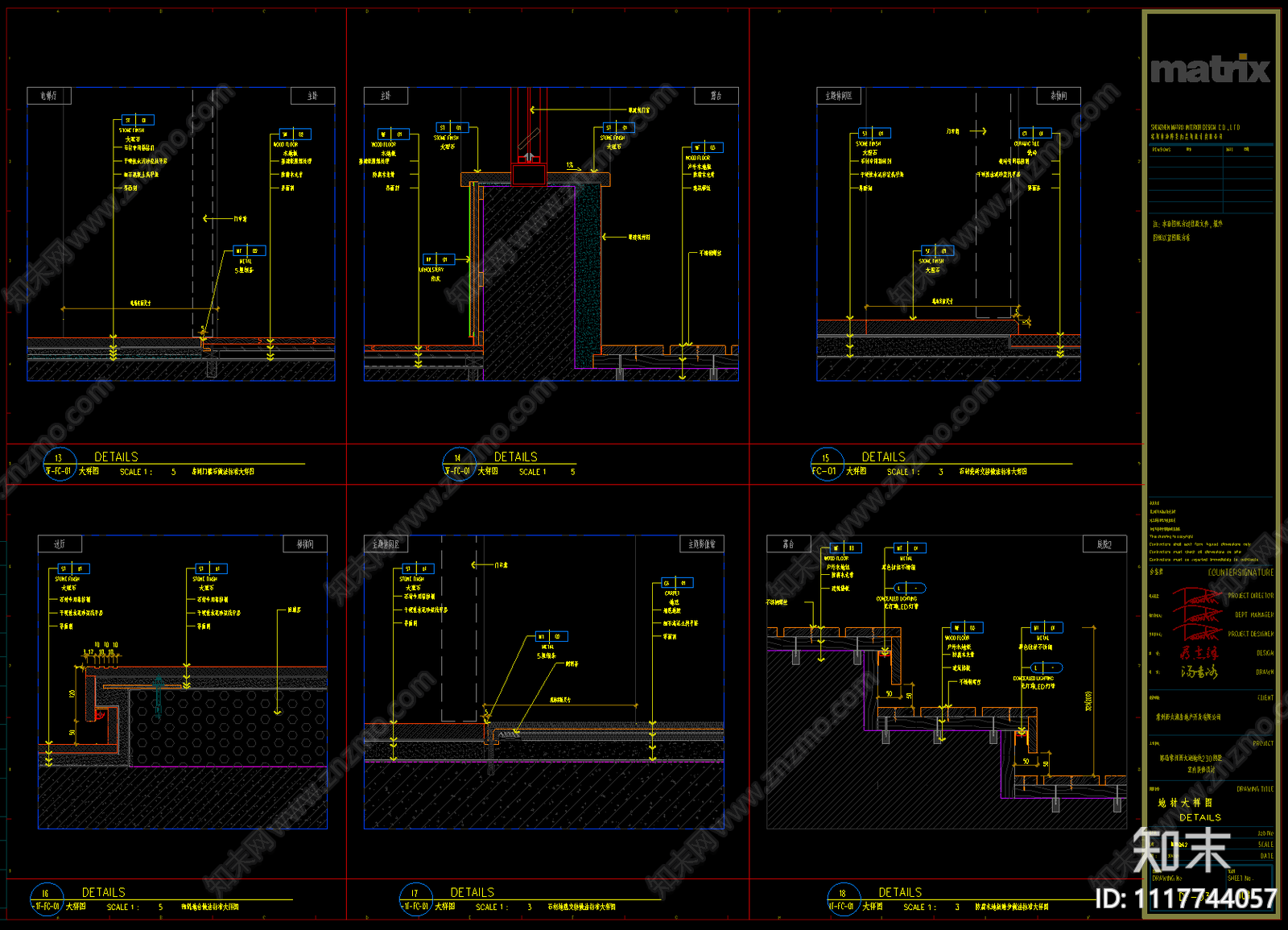The width and height of the screenshot is (1288, 930).
Task: Click the DETAILS heading of detail 18
Action: pyautogui.click(x=900, y=892)
